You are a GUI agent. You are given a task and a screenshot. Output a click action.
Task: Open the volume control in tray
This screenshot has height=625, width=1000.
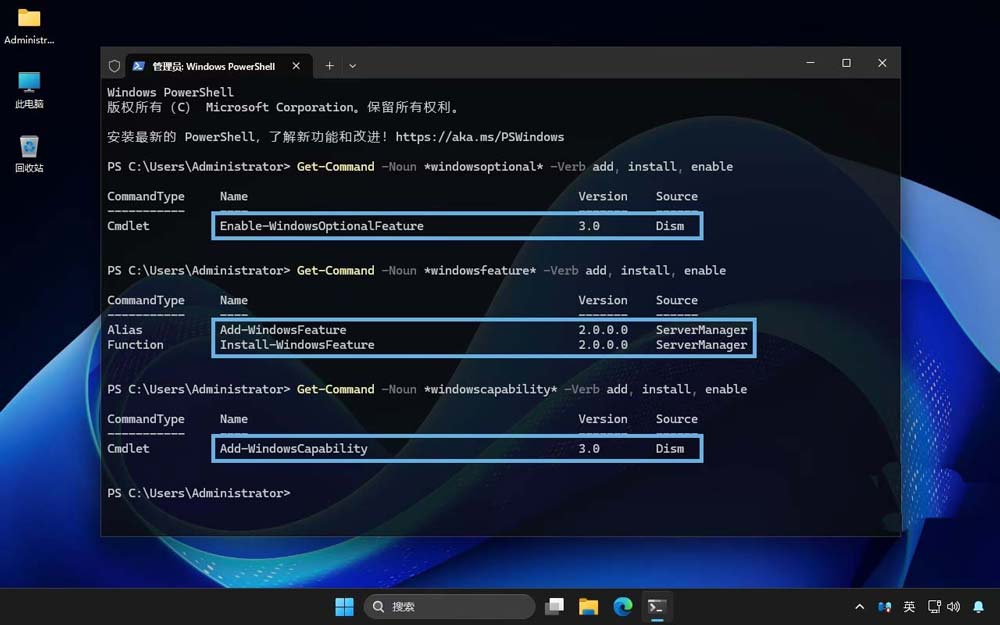pyautogui.click(x=954, y=607)
